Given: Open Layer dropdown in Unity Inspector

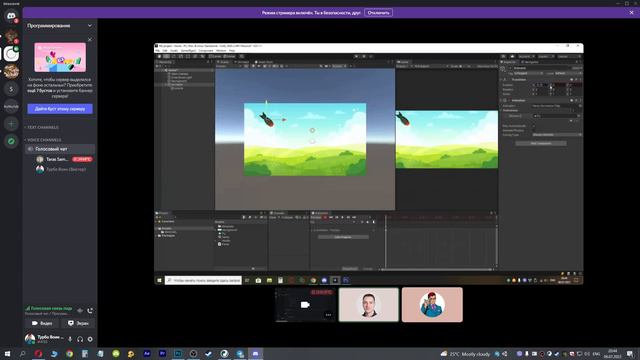Looking at the screenshot, I should [x=567, y=73].
